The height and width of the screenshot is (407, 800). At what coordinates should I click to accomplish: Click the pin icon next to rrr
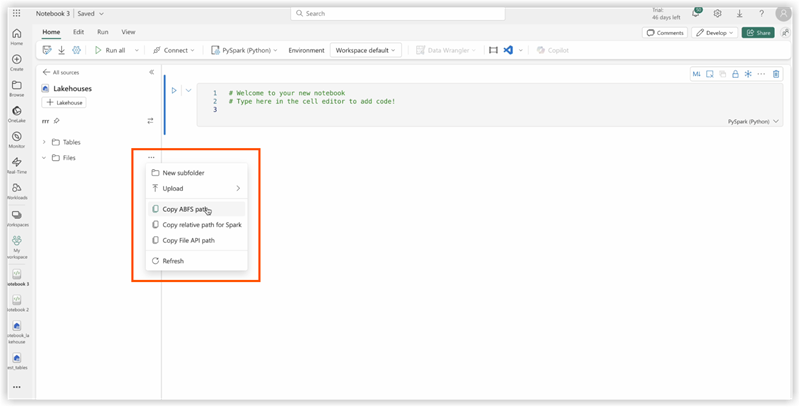[57, 120]
